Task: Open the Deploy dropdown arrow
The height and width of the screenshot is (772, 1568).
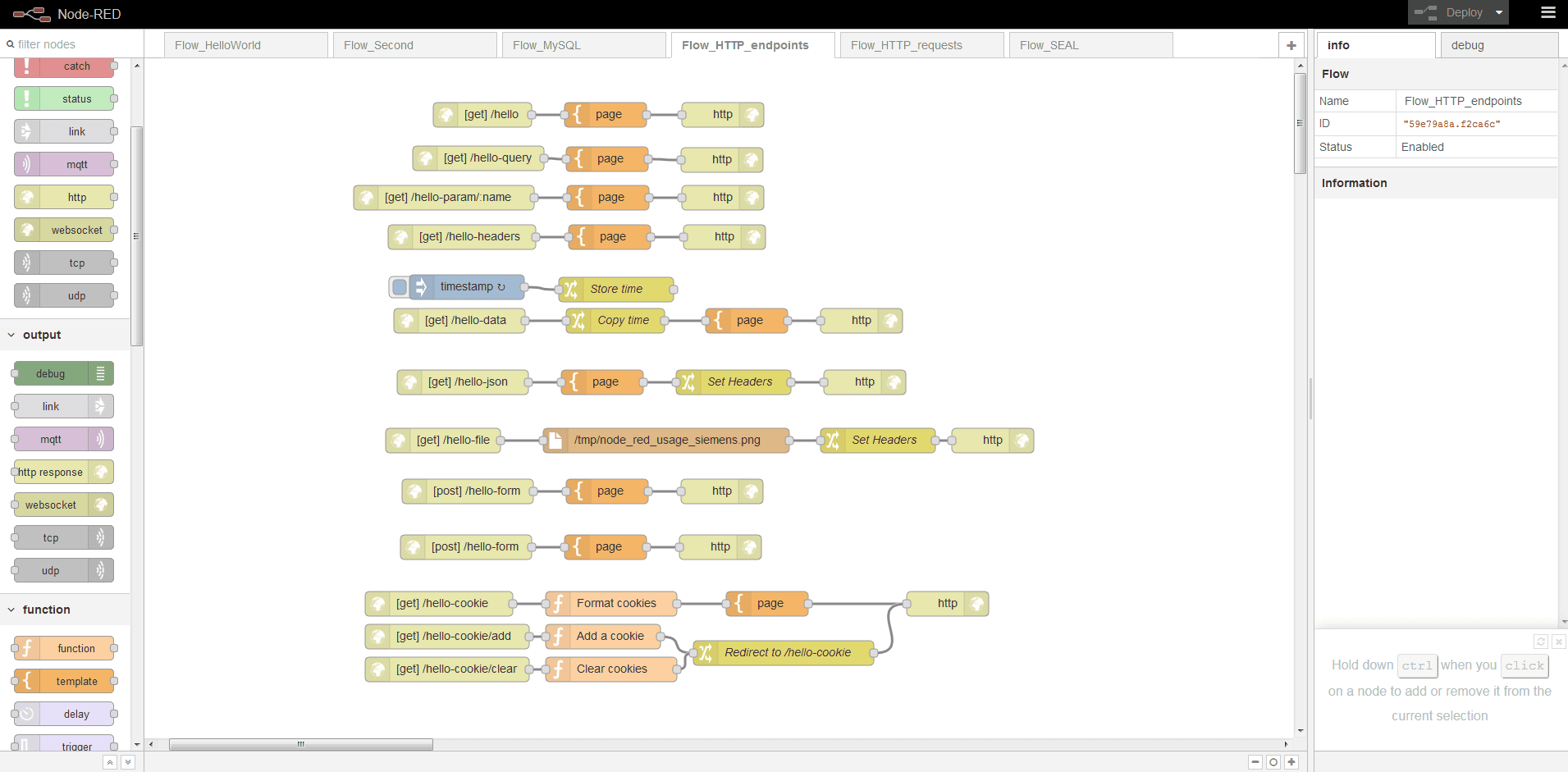Action: pos(1498,13)
